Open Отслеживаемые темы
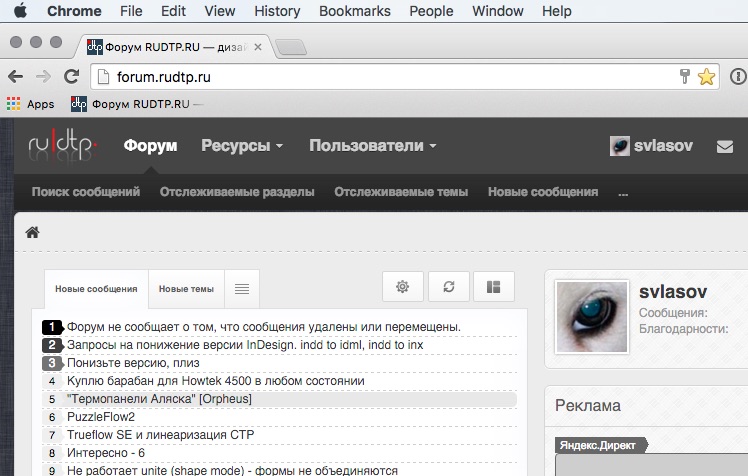 coord(401,192)
